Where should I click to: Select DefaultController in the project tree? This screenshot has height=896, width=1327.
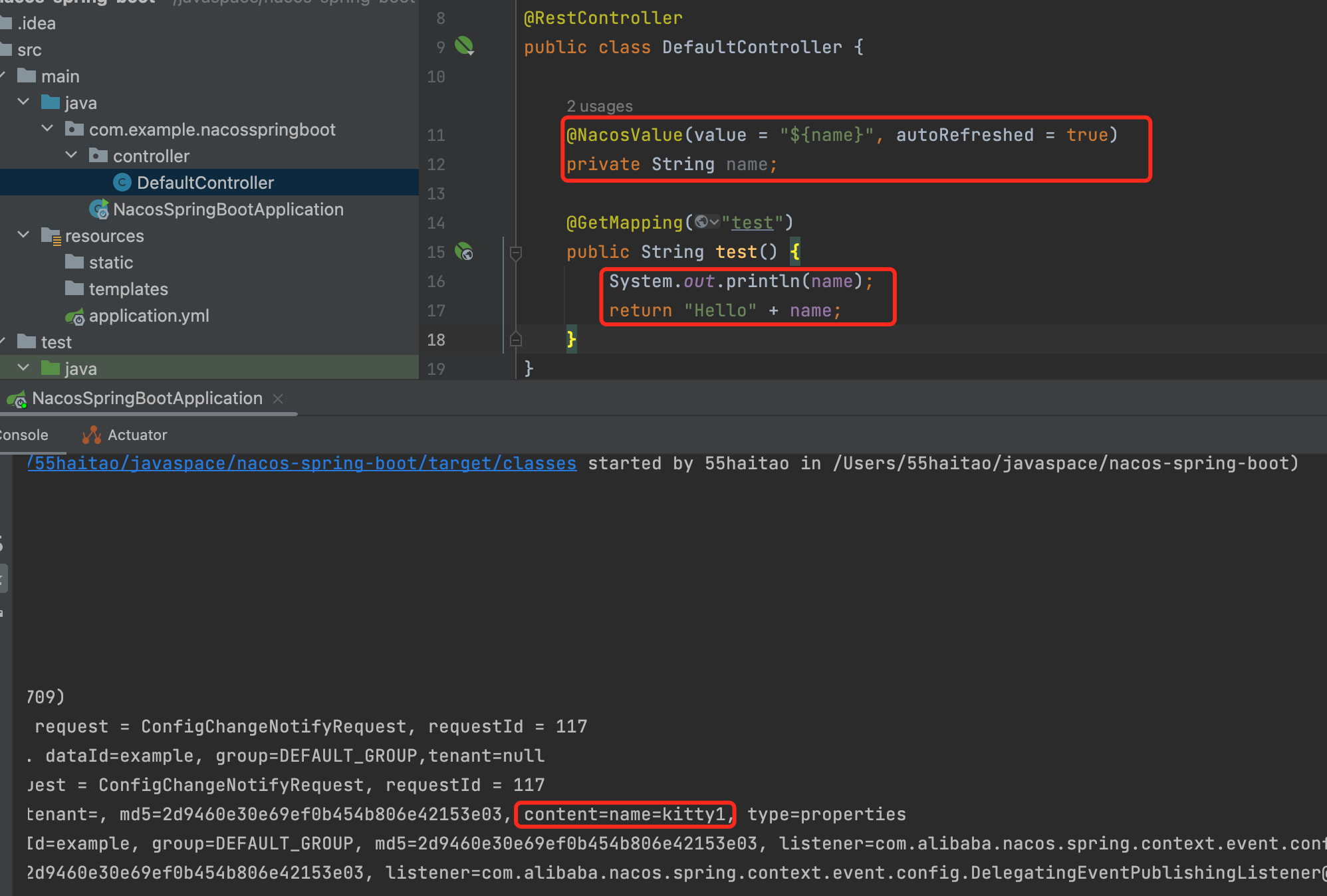[x=205, y=183]
